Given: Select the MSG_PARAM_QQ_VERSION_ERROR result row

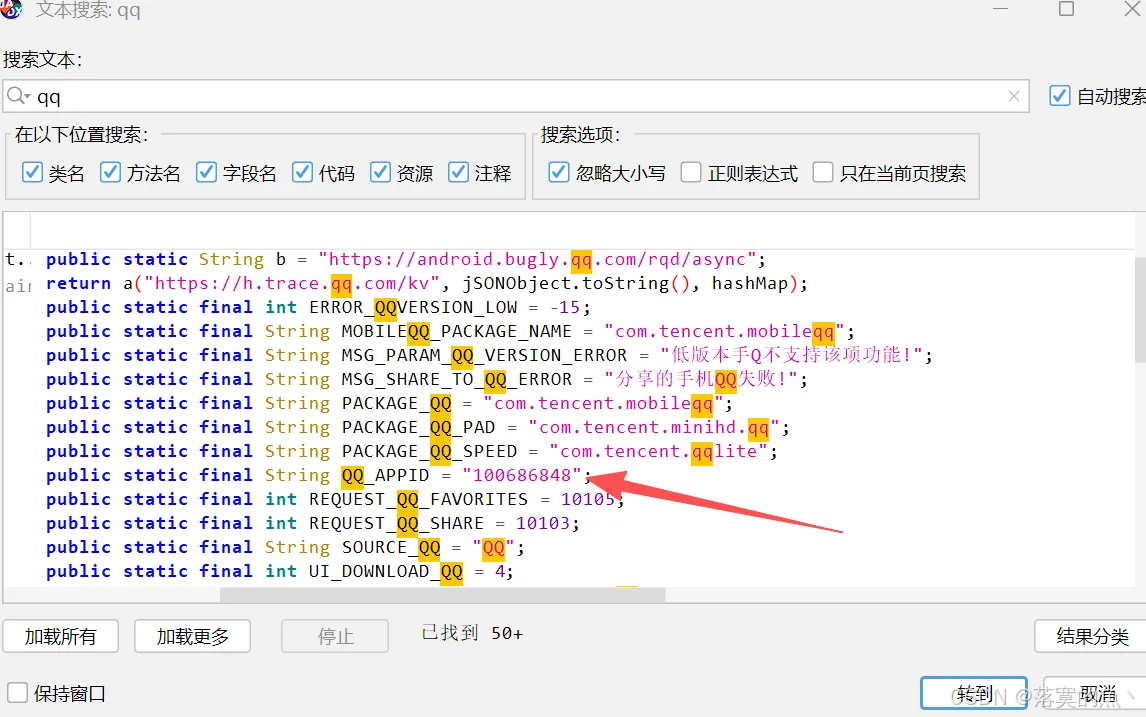Looking at the screenshot, I should click(x=570, y=355).
